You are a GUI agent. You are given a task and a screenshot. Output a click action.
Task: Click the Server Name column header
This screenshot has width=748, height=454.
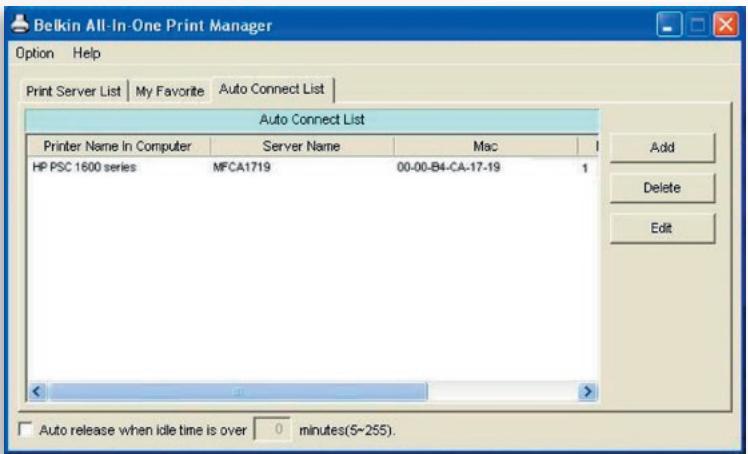(301, 146)
